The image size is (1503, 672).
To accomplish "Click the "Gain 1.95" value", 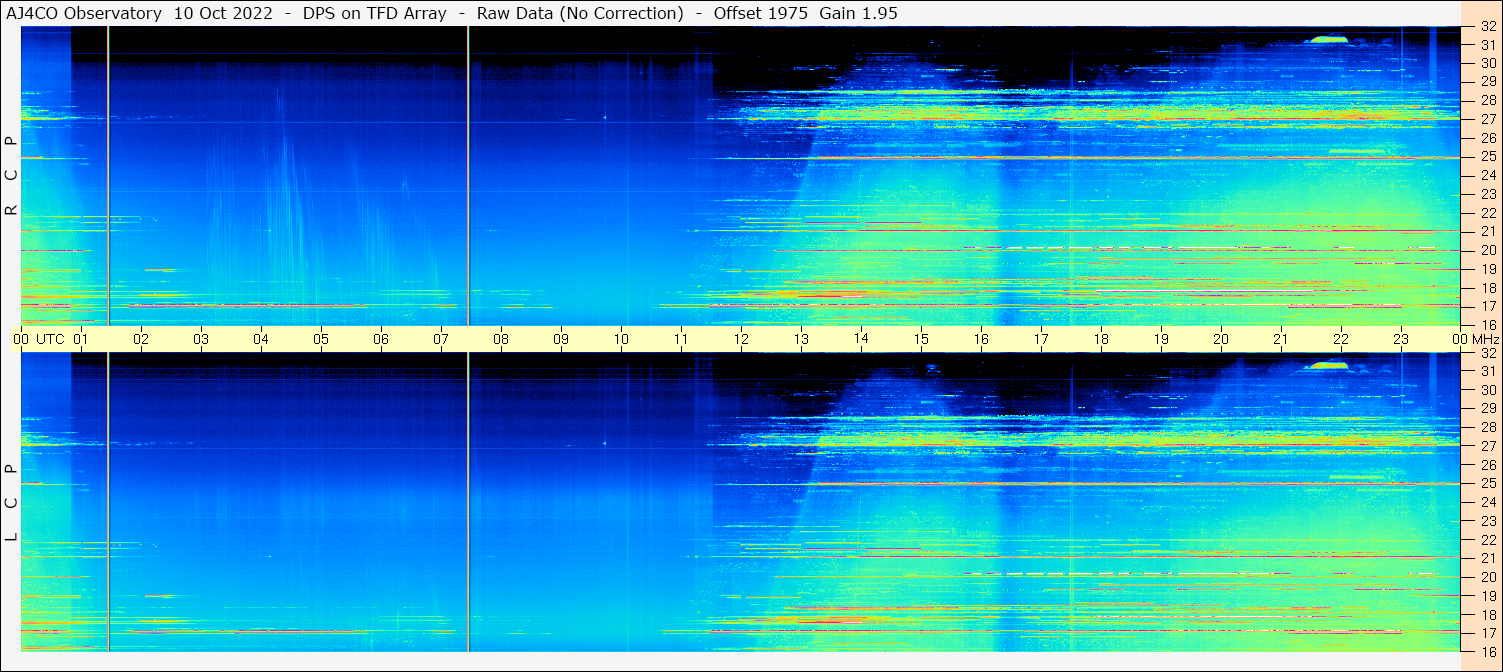I will coord(858,13).
